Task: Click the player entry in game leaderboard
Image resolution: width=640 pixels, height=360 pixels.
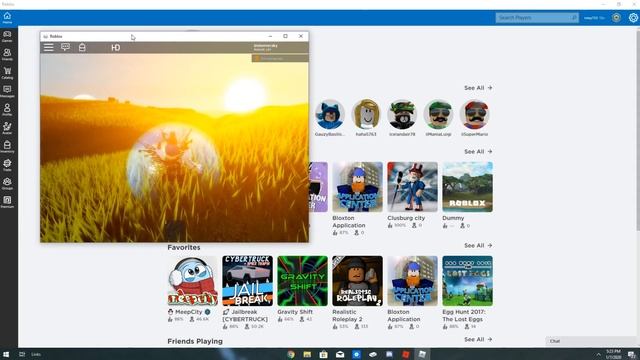Action: coord(280,58)
